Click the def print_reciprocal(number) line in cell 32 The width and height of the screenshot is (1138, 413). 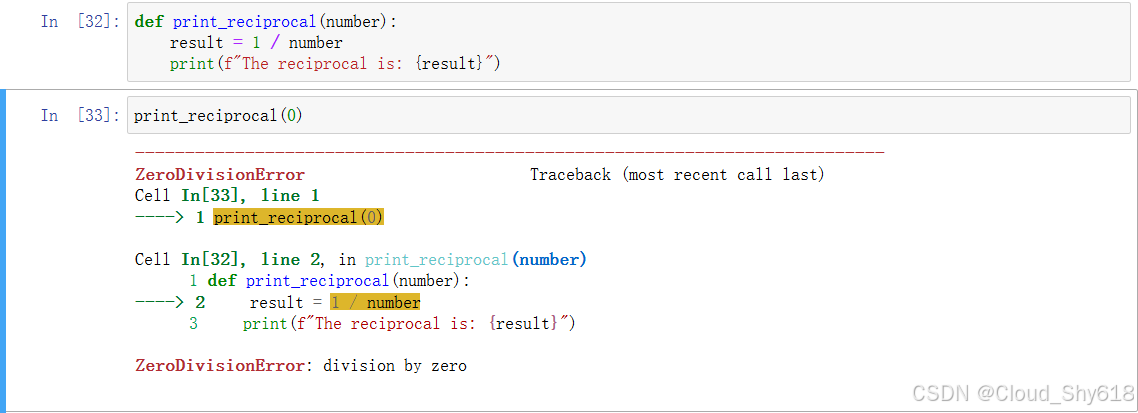[266, 22]
